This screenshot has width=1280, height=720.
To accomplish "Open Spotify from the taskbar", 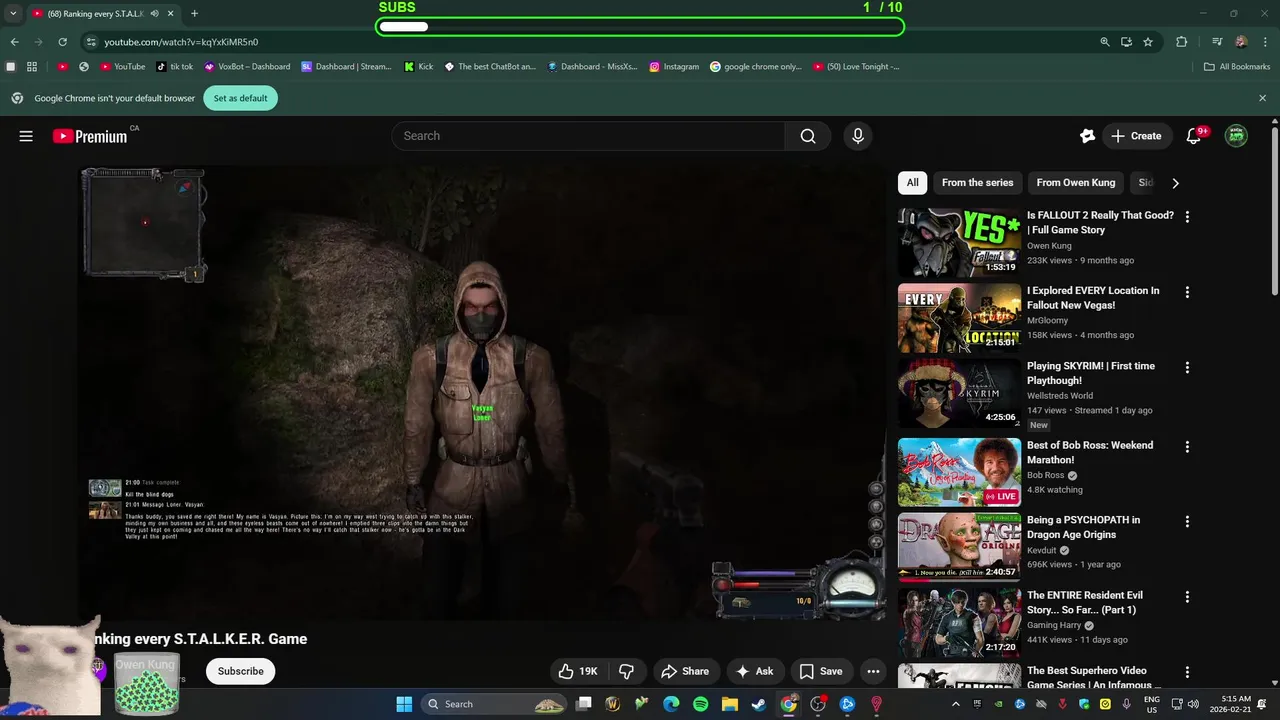I will pos(700,704).
